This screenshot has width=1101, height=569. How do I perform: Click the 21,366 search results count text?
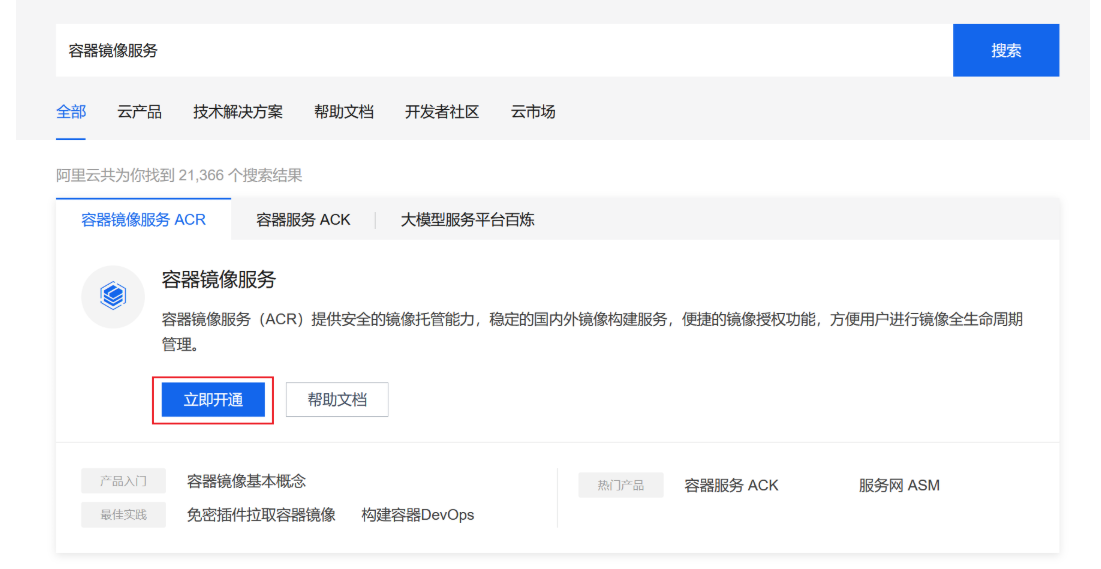pos(179,175)
